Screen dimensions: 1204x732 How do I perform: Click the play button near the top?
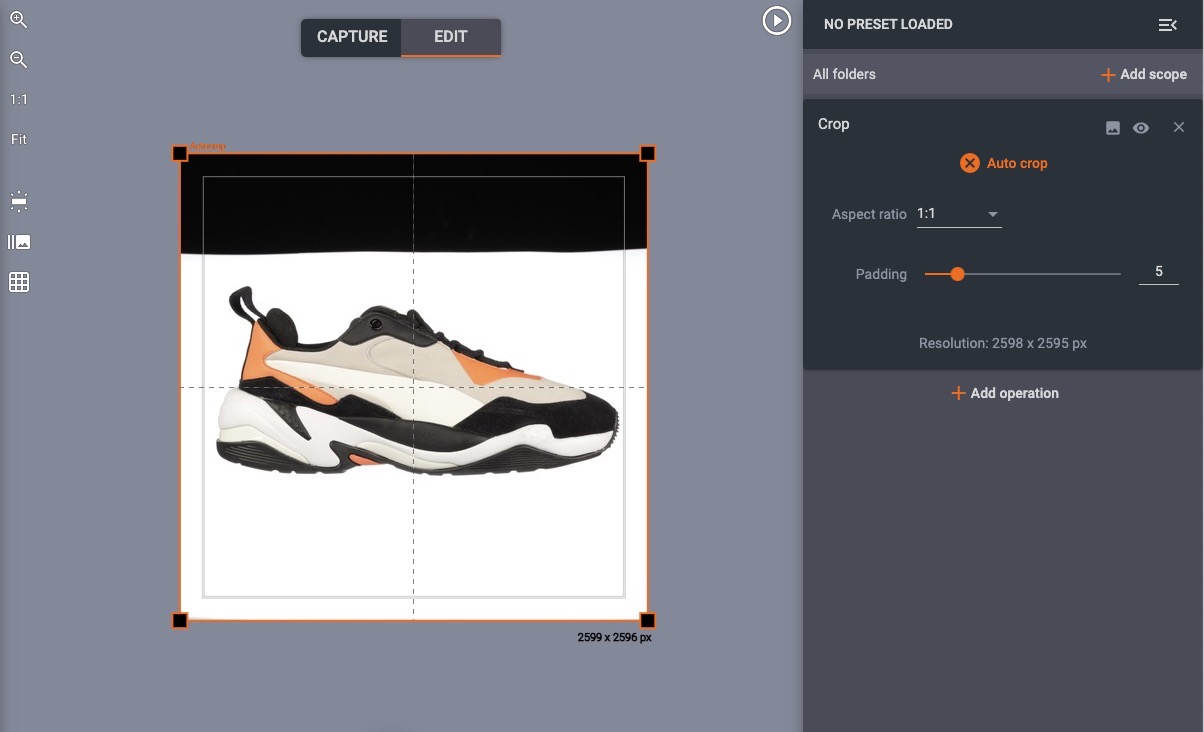pos(777,20)
